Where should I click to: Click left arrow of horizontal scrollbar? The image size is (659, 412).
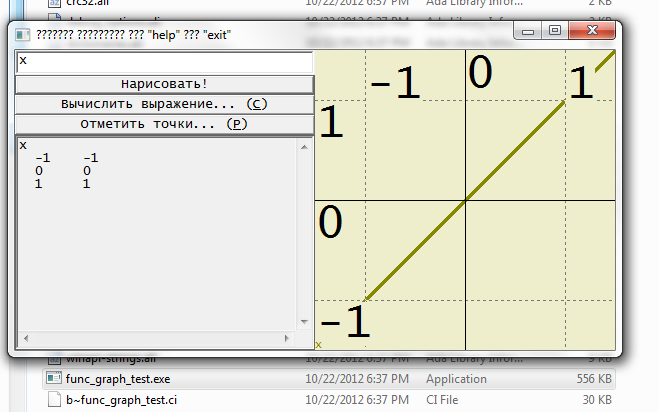[24, 338]
